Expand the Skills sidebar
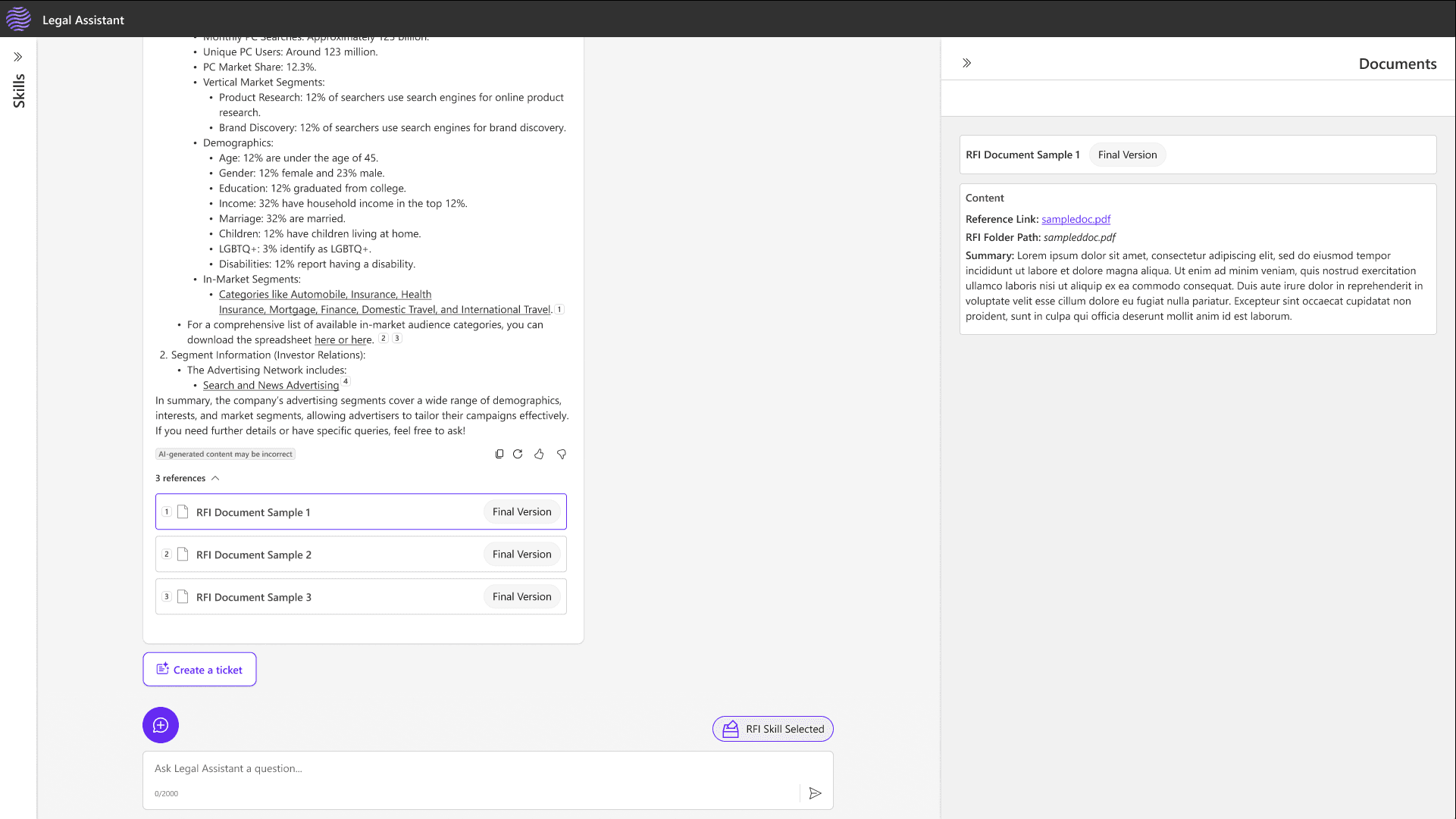 point(18,57)
